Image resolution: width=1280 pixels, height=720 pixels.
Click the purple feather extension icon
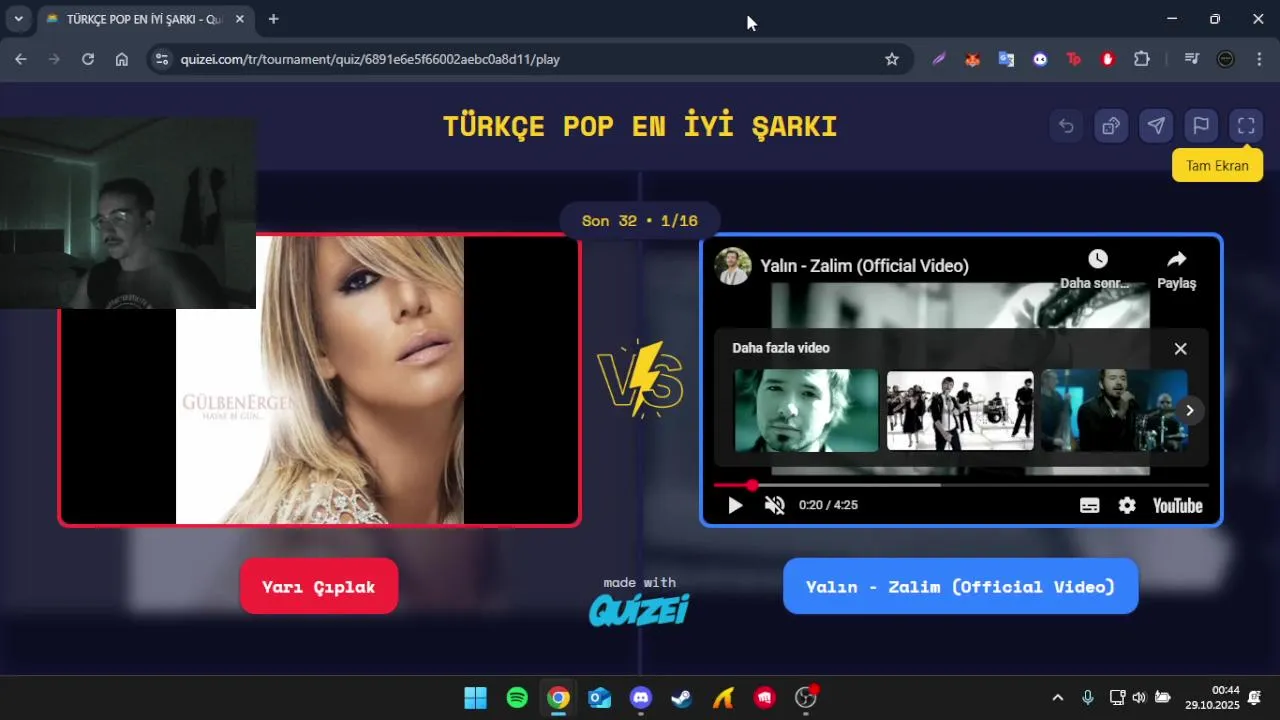(939, 59)
